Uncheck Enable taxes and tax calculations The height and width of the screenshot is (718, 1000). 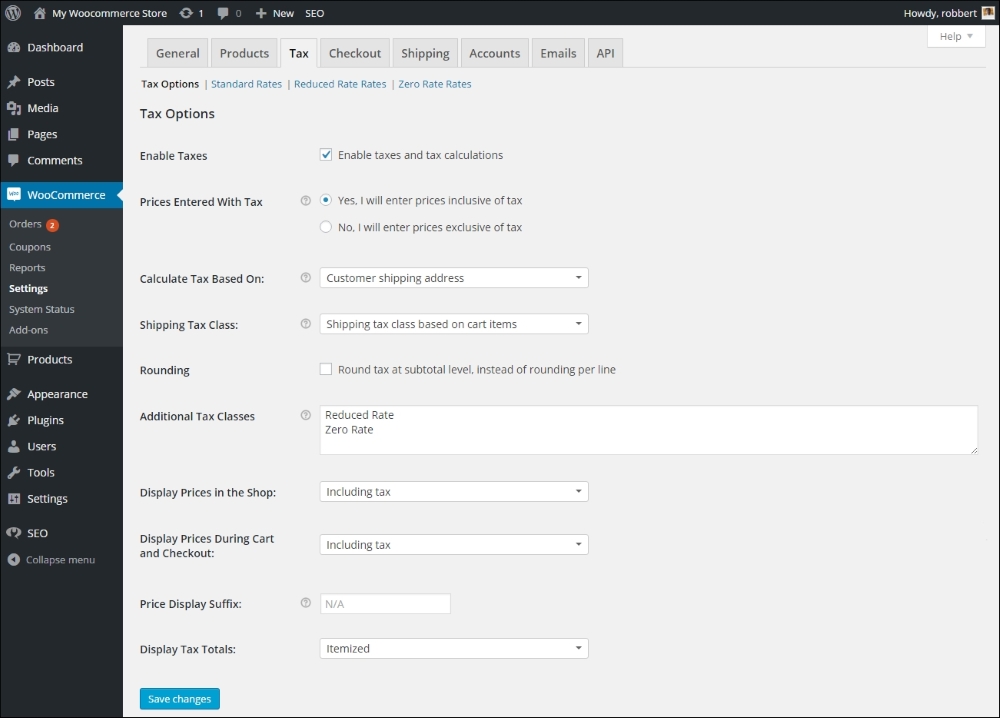click(326, 155)
